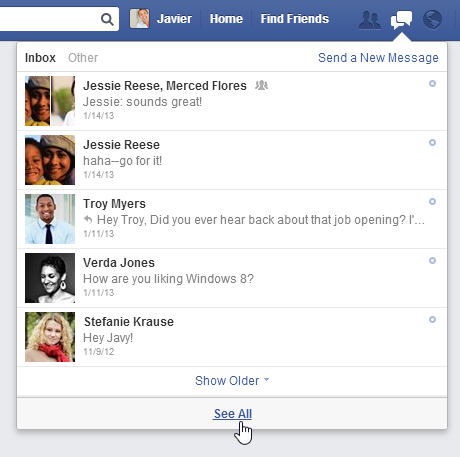The width and height of the screenshot is (460, 457).
Task: Click the group photo for Jessie and Merced
Action: point(50,101)
